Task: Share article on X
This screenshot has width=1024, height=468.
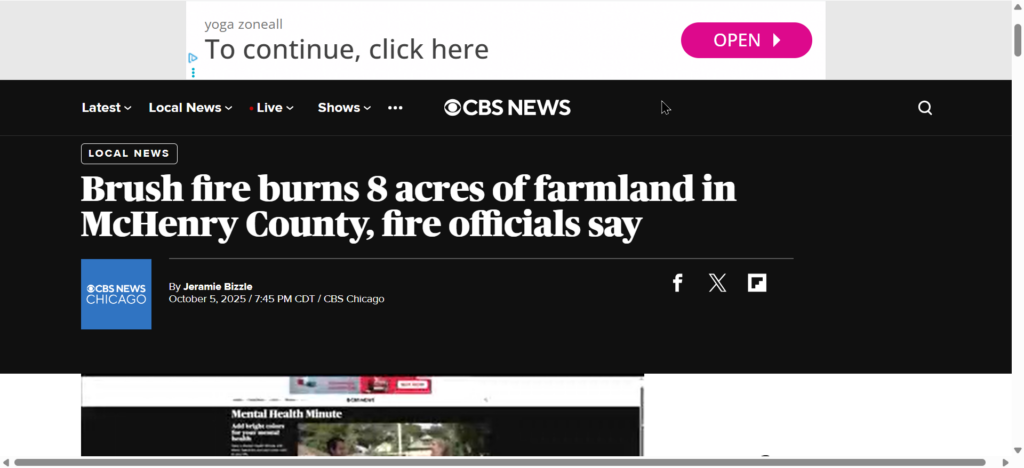Action: 717,283
